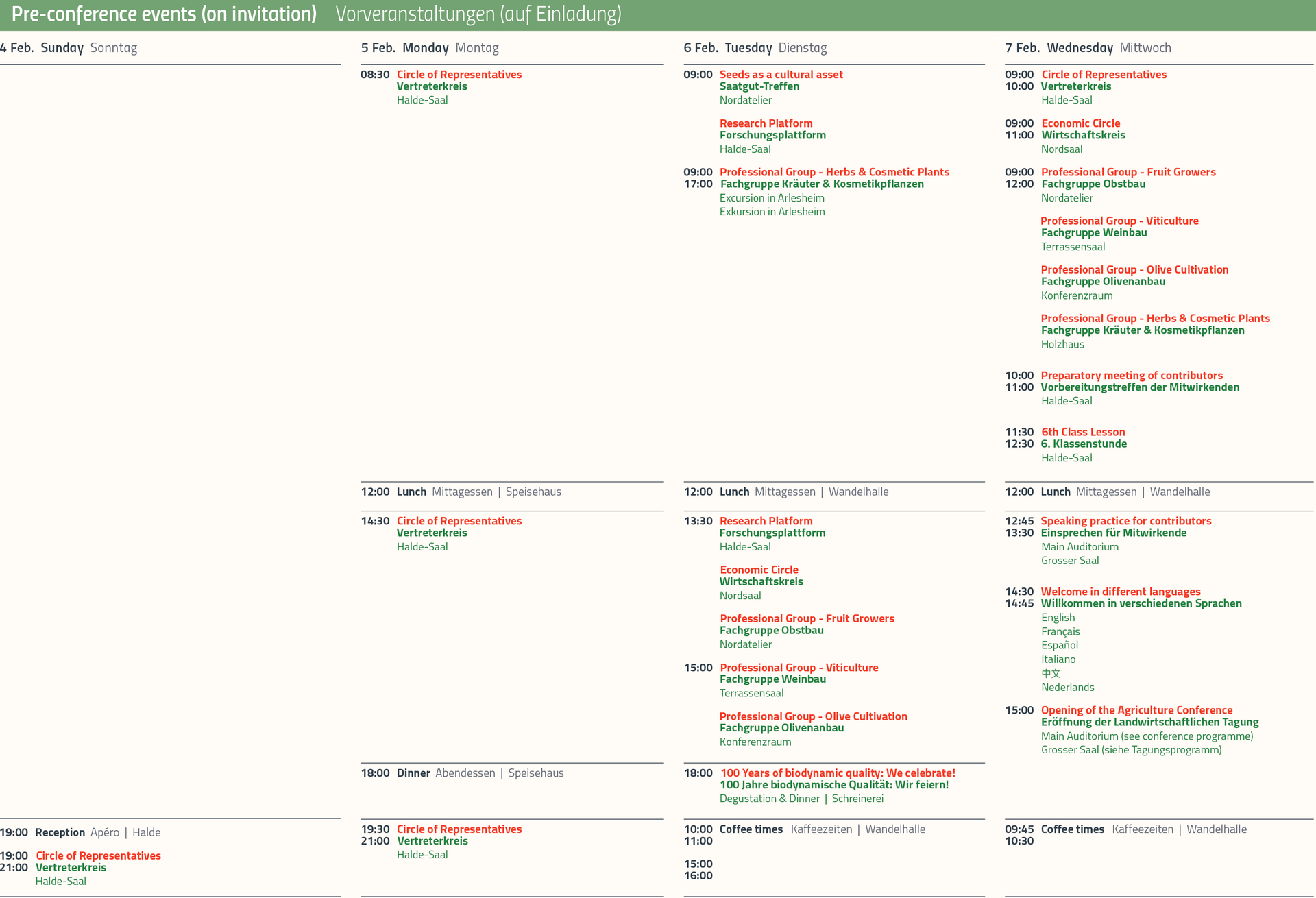Click '100 Years of biodynamic quality: We celebrate!'
Image resolution: width=1316 pixels, height=898 pixels.
(x=838, y=773)
